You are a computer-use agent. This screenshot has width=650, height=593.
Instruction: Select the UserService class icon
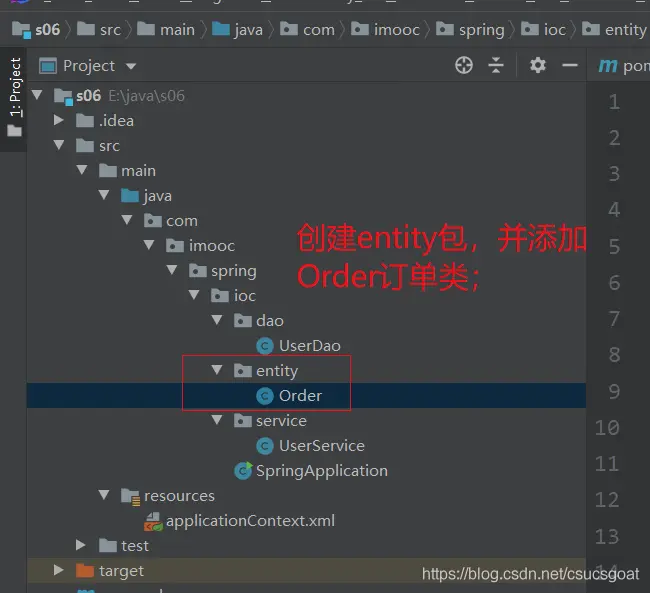coord(265,446)
